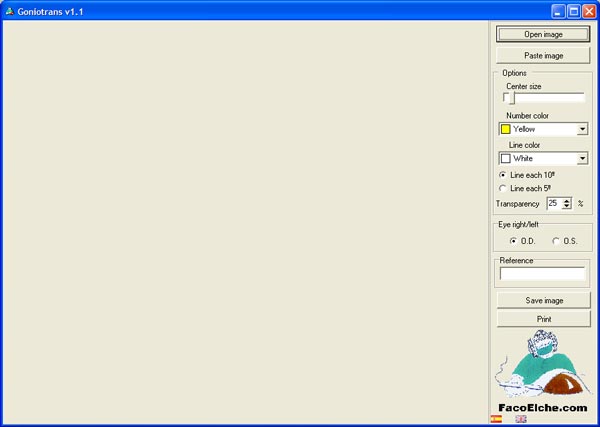This screenshot has width=600, height=427.
Task: Click the Goniotrans title bar app icon
Action: coord(10,11)
